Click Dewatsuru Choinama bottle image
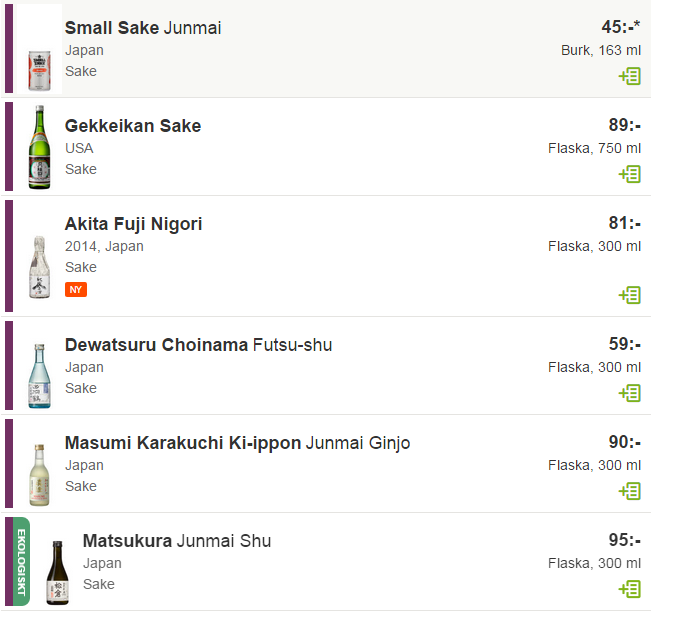Viewport: 688px width, 622px height. (x=39, y=376)
